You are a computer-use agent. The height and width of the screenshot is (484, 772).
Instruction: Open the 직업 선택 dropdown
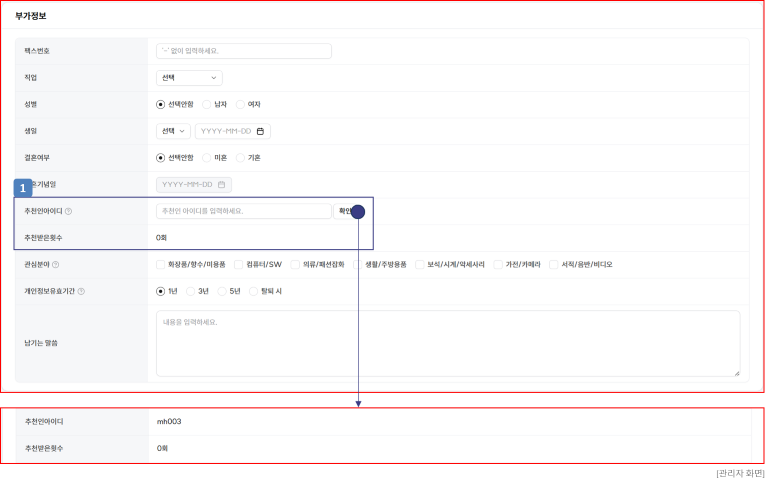(189, 78)
